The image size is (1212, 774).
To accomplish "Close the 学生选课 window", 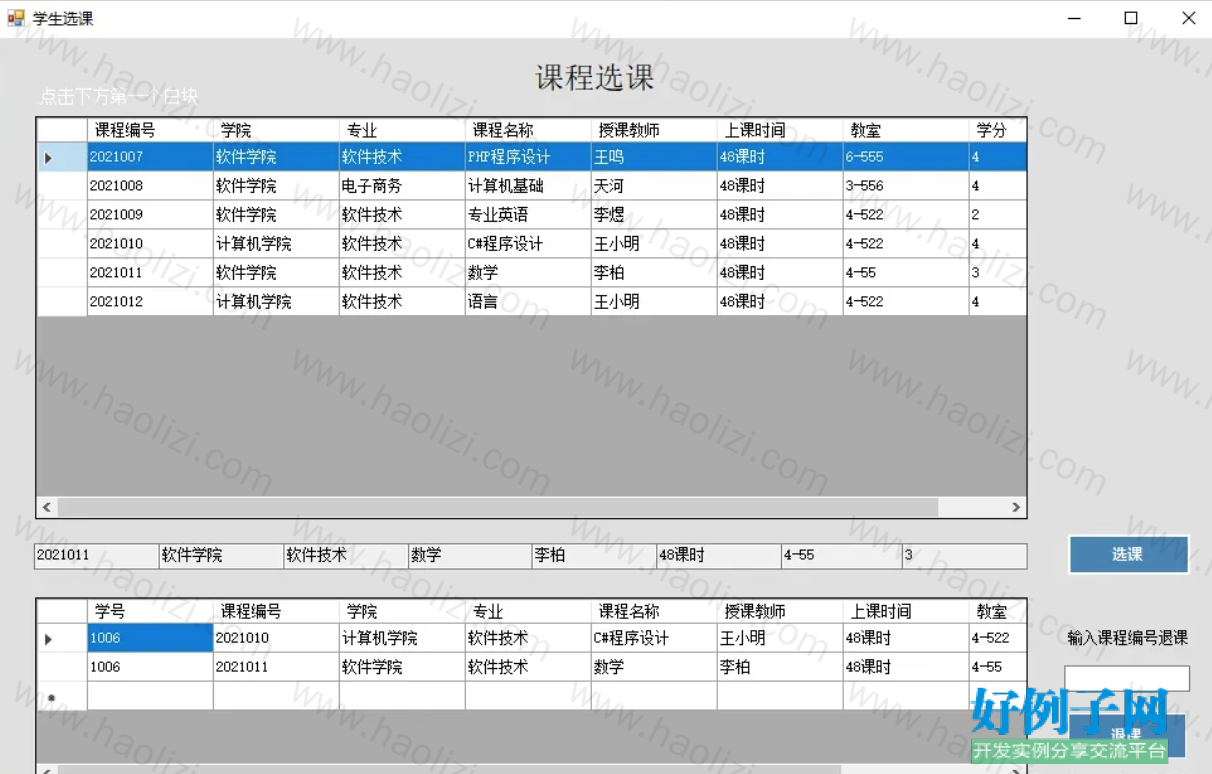I will click(1188, 18).
